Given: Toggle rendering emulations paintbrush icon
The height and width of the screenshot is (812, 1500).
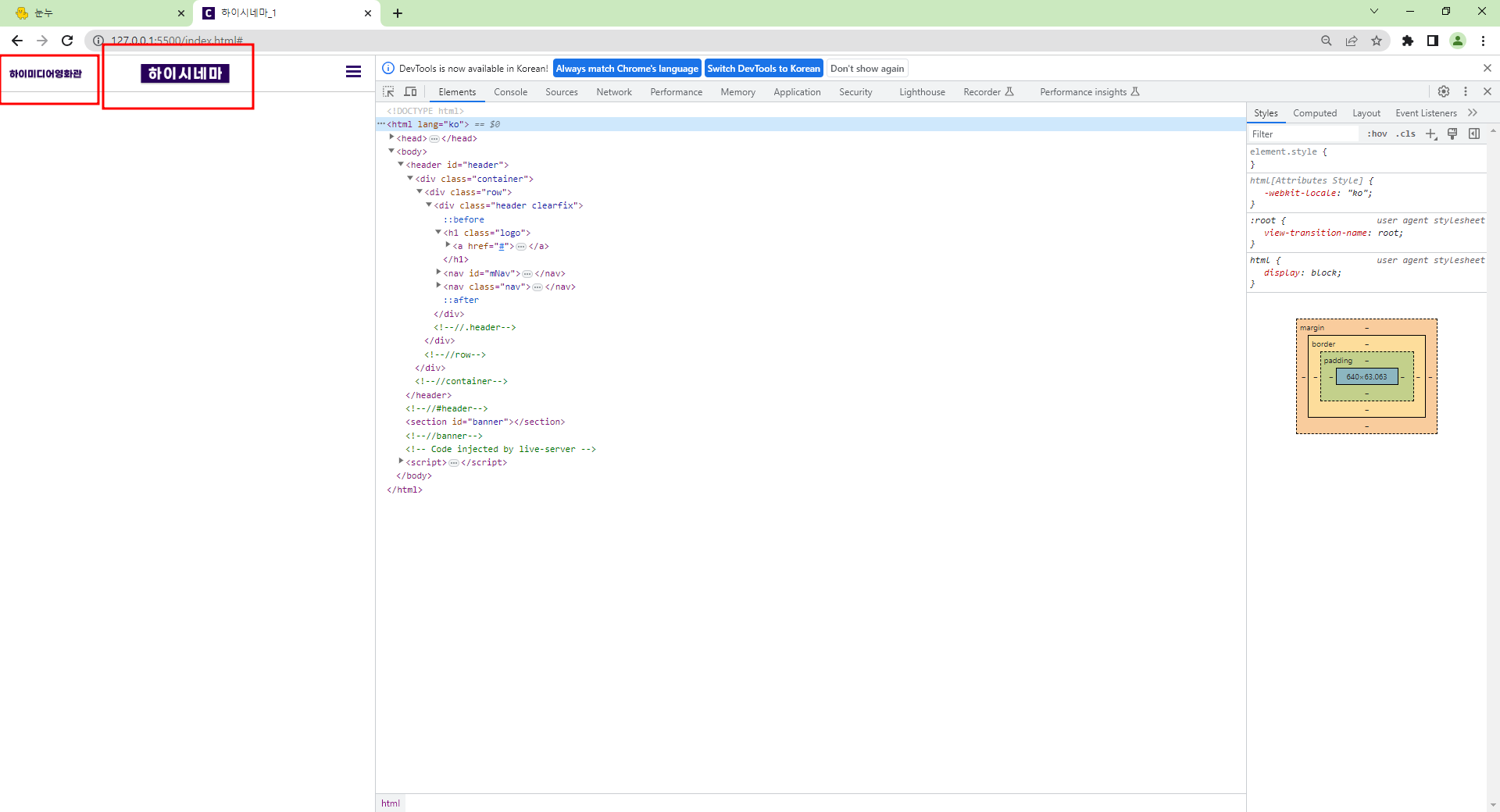Looking at the screenshot, I should point(1452,134).
